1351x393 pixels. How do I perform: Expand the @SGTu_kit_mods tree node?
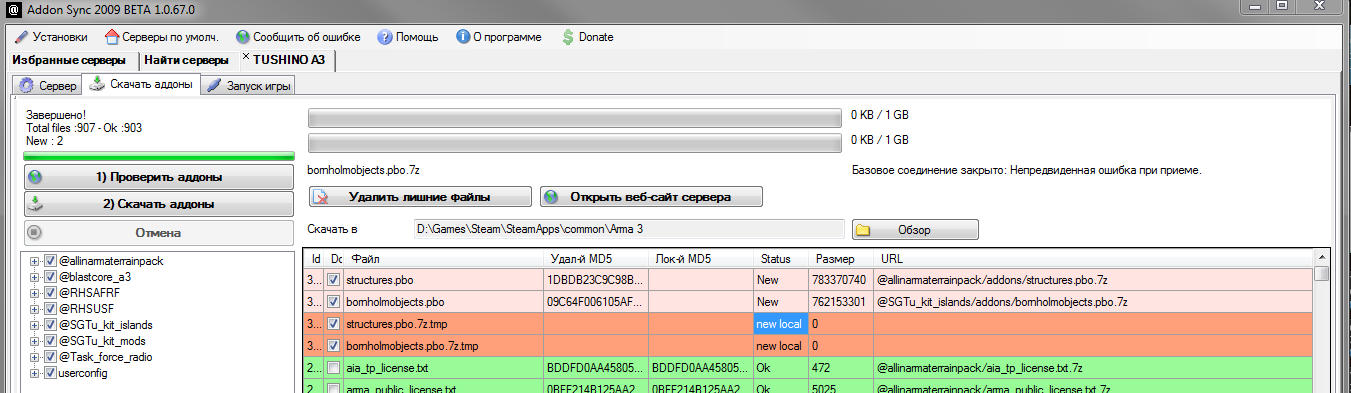(35, 341)
